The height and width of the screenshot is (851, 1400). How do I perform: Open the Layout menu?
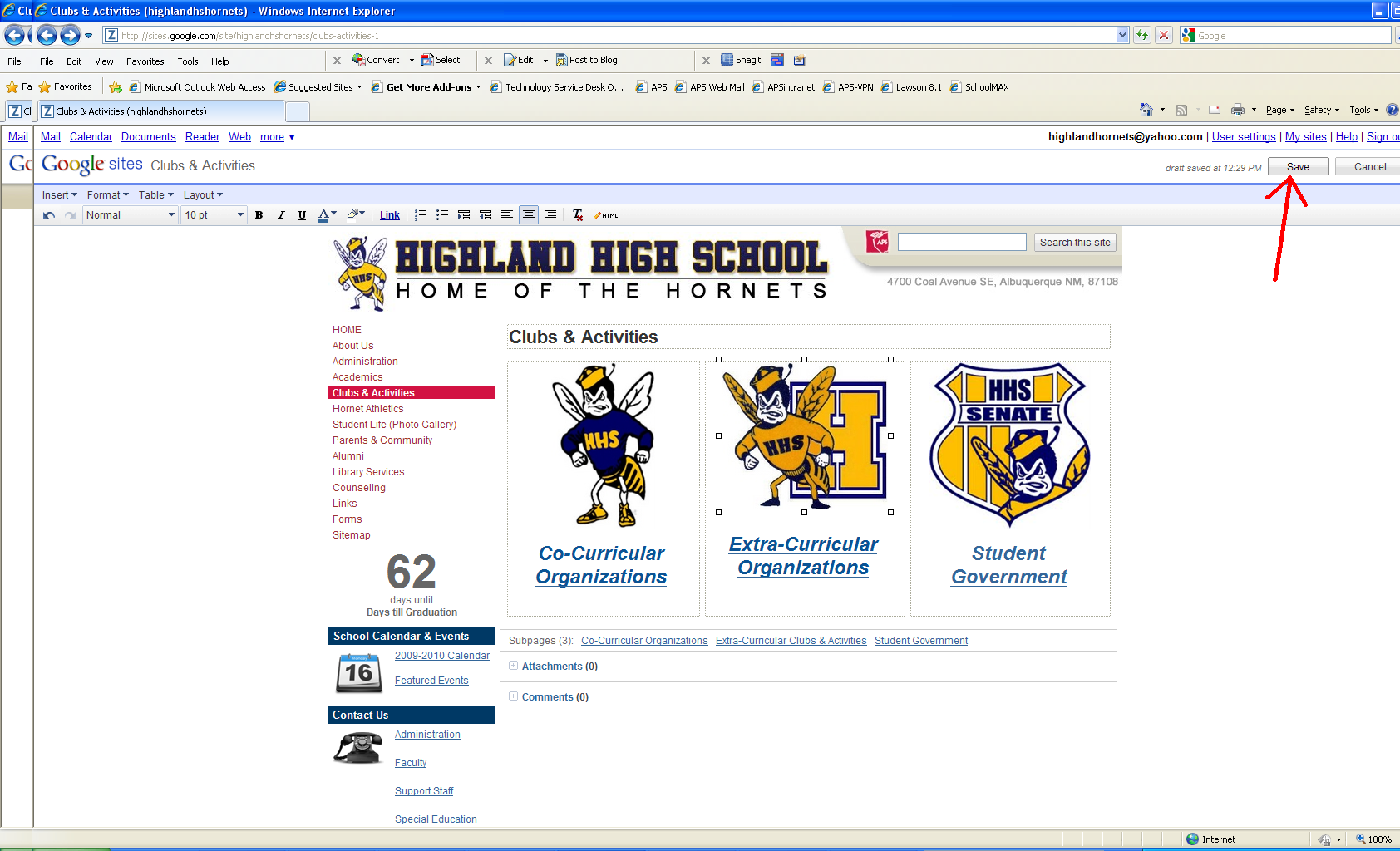pyautogui.click(x=203, y=195)
